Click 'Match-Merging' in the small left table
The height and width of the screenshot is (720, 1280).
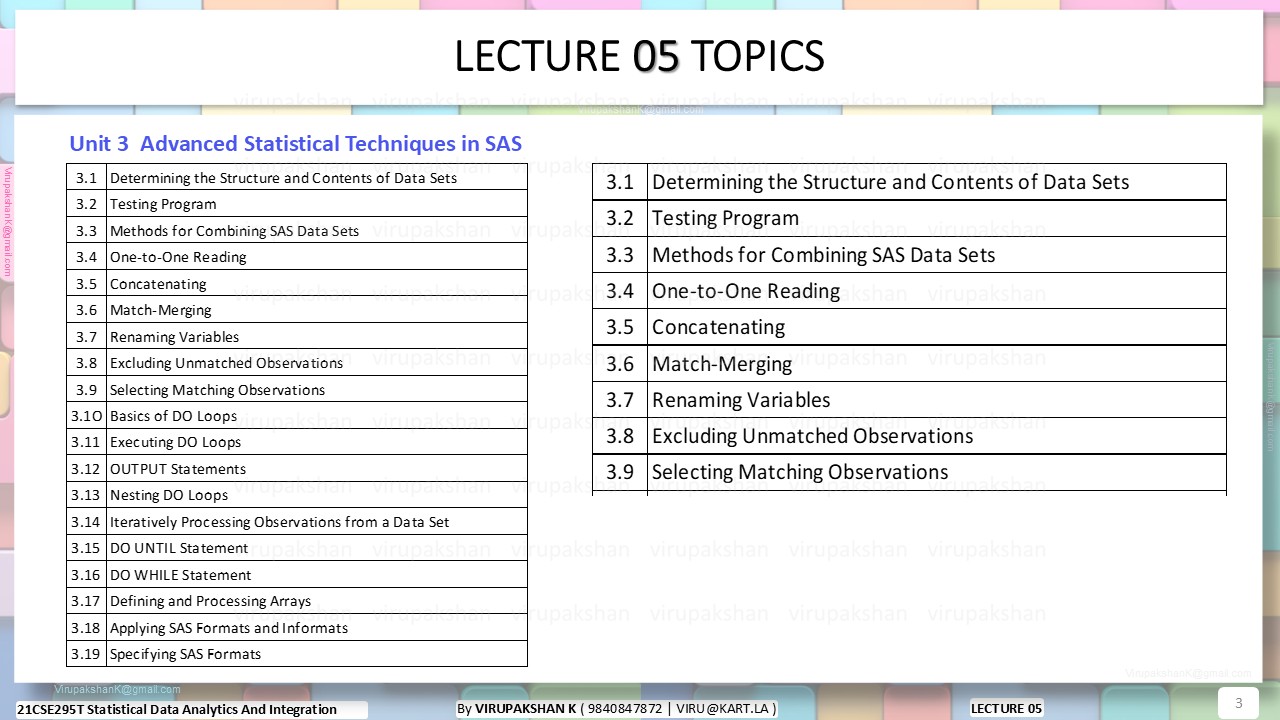pos(161,310)
